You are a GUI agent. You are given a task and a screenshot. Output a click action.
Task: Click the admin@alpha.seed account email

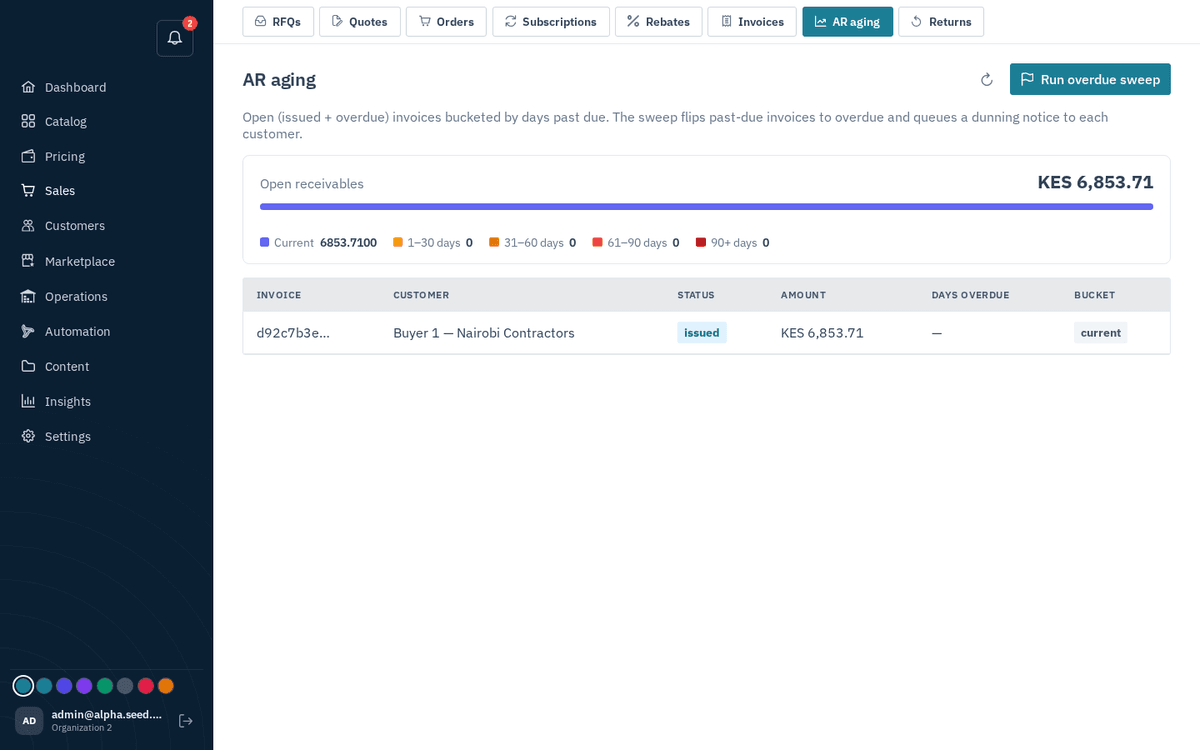[x=107, y=714]
